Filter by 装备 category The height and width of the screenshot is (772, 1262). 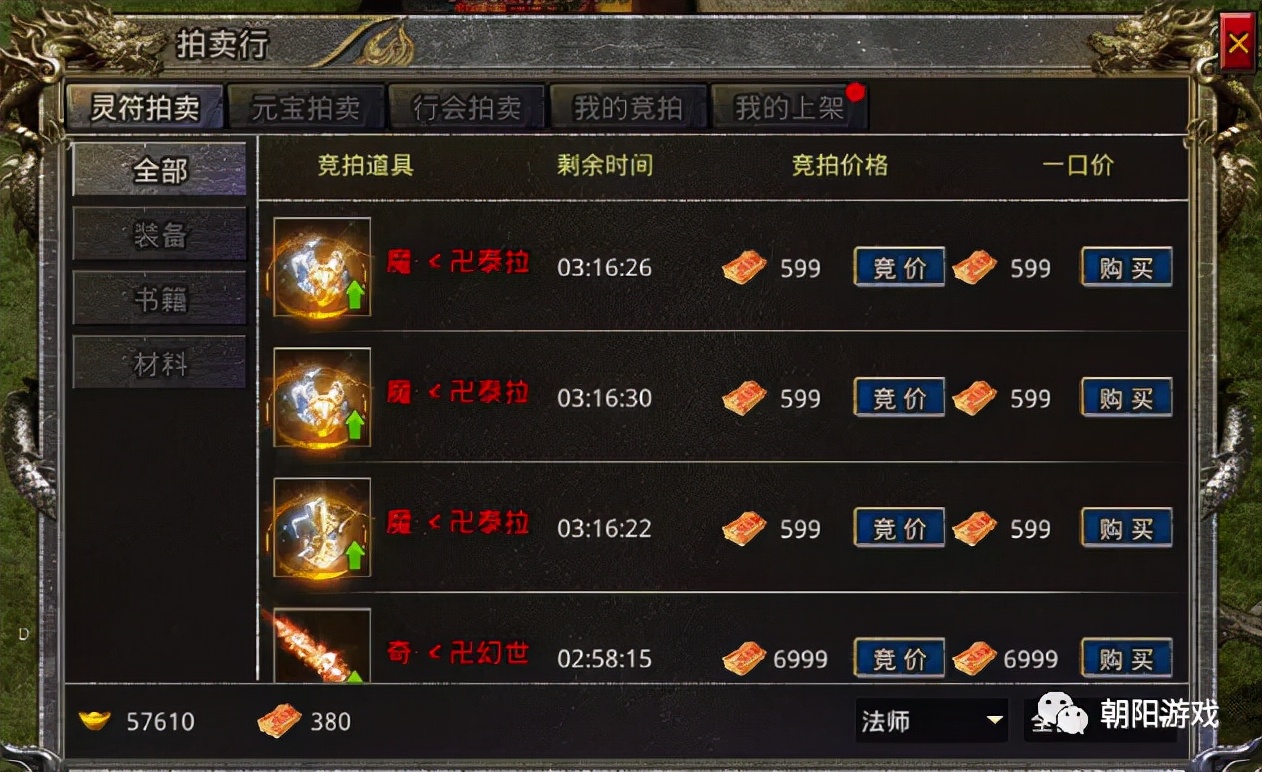[x=160, y=235]
